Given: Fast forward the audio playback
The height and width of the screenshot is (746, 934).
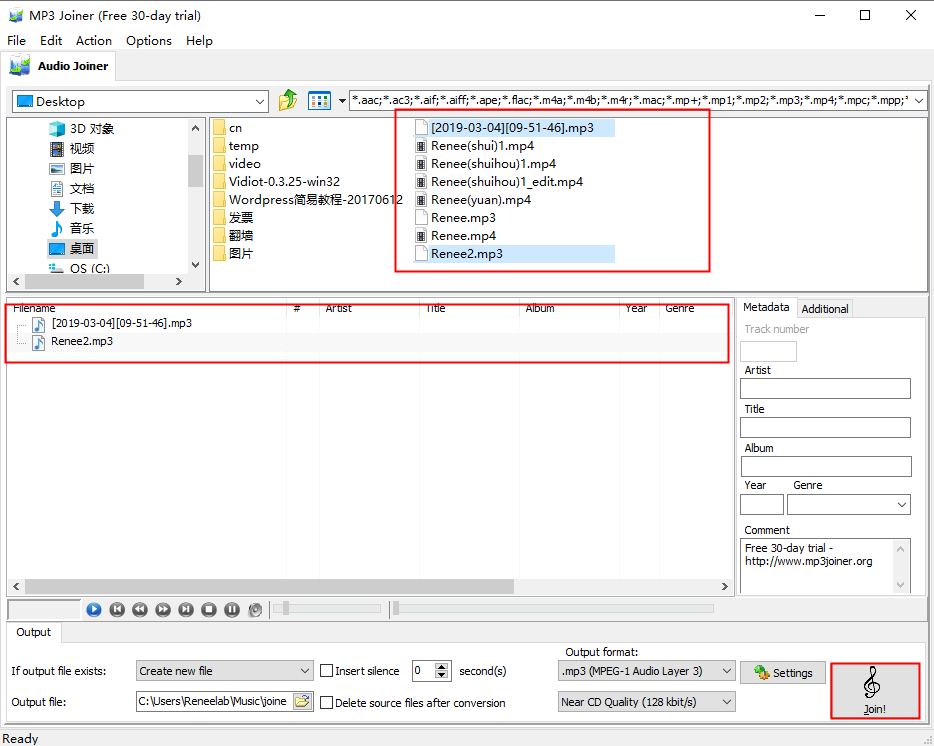Looking at the screenshot, I should 163,609.
